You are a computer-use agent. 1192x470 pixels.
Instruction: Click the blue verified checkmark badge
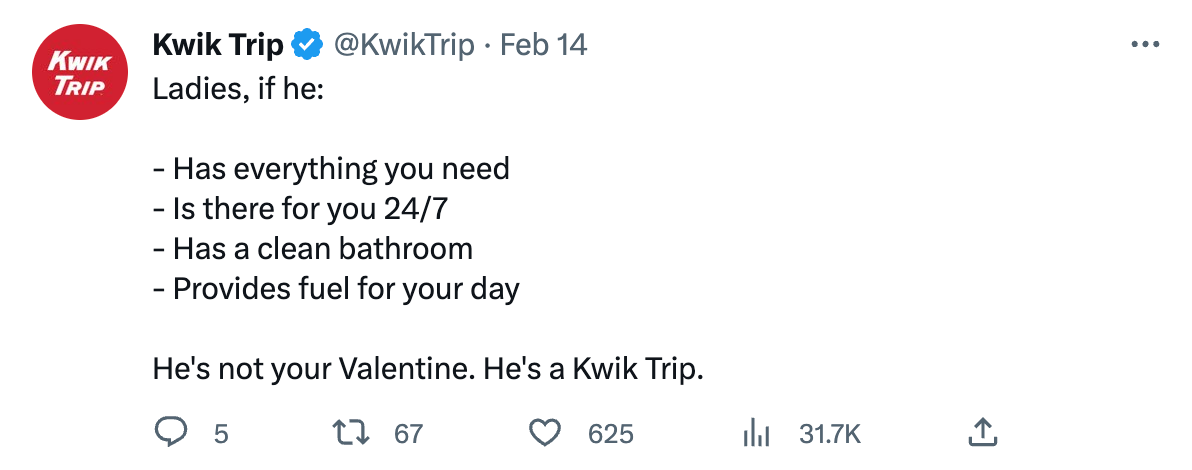pyautogui.click(x=306, y=45)
